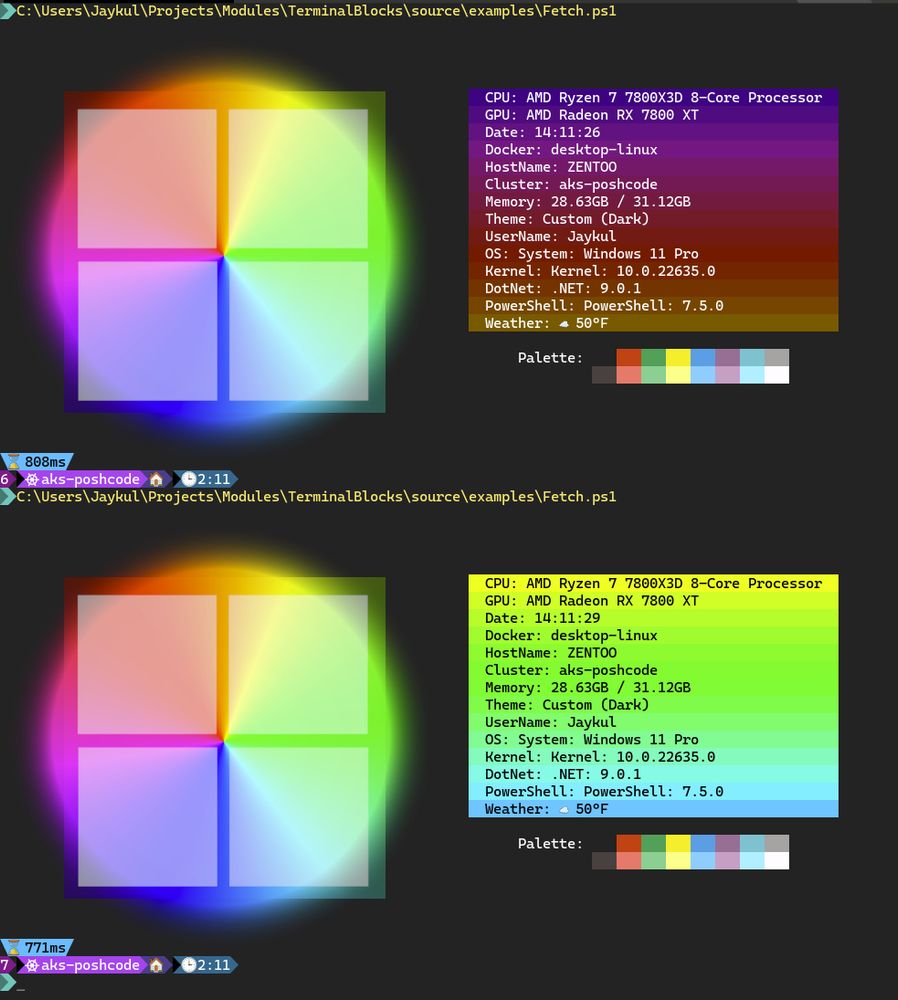Pick the green swatch in the palette under the yellow-green block
898x1000 pixels.
(x=653, y=843)
